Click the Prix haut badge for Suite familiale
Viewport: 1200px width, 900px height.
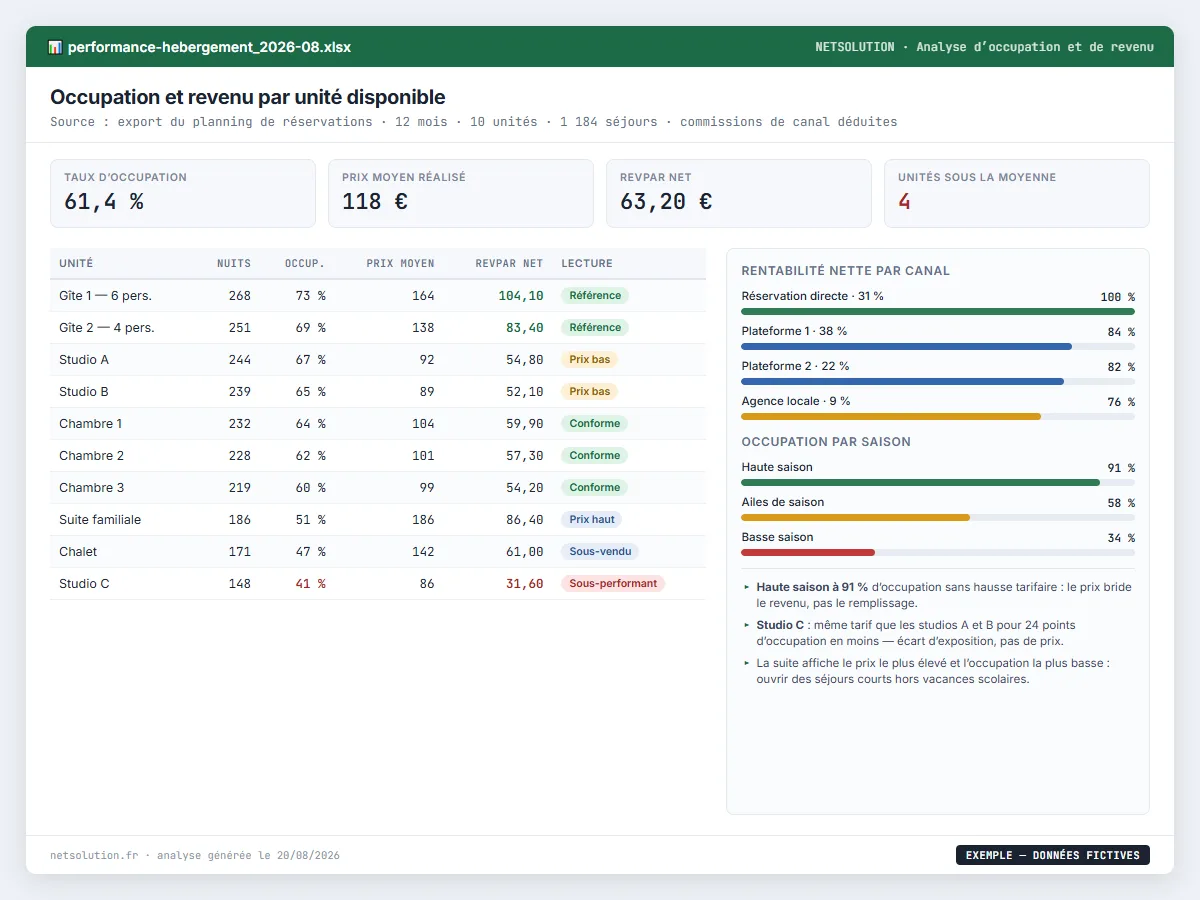pos(592,520)
